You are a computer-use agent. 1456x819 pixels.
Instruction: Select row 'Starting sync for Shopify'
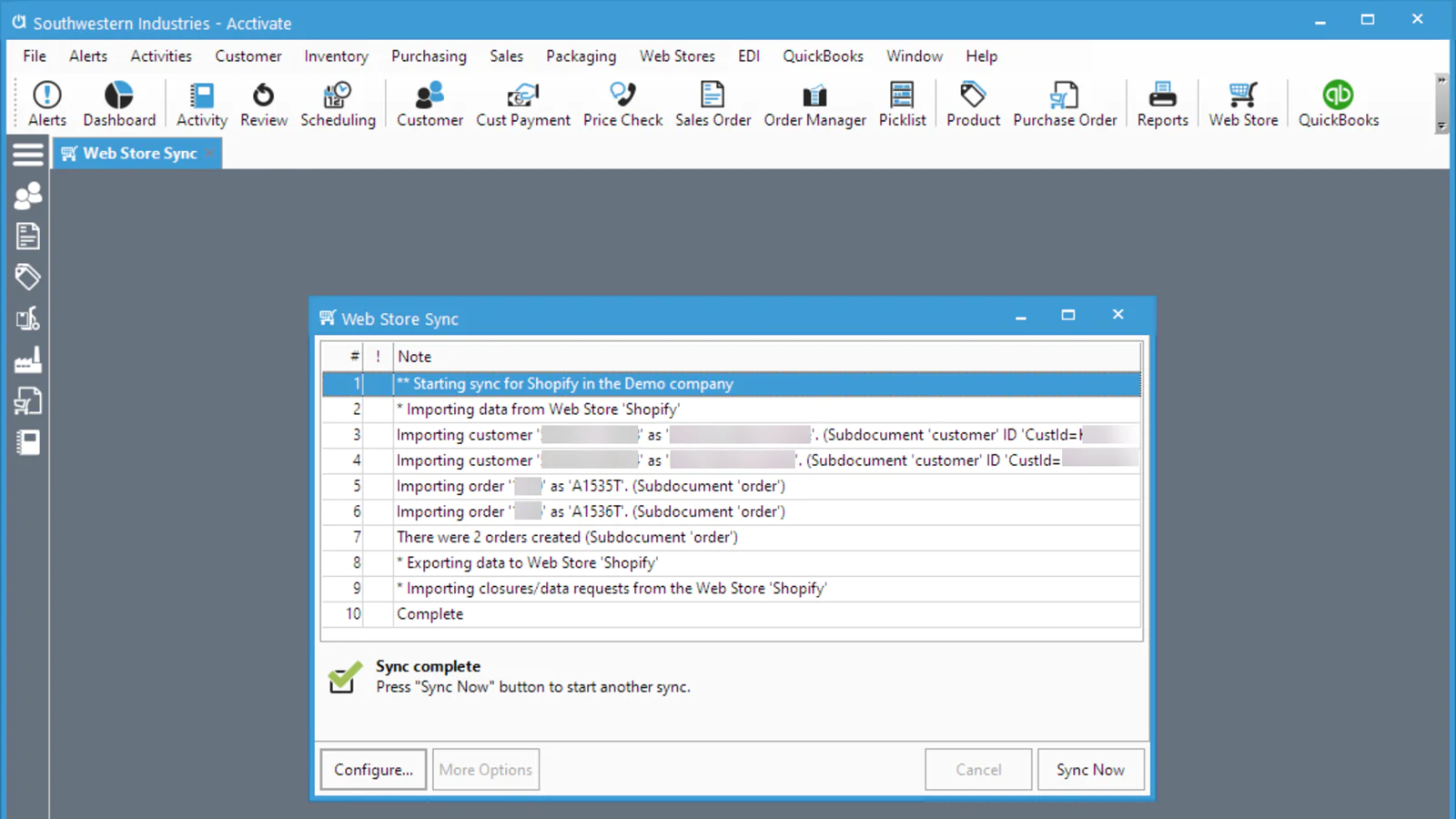[732, 384]
